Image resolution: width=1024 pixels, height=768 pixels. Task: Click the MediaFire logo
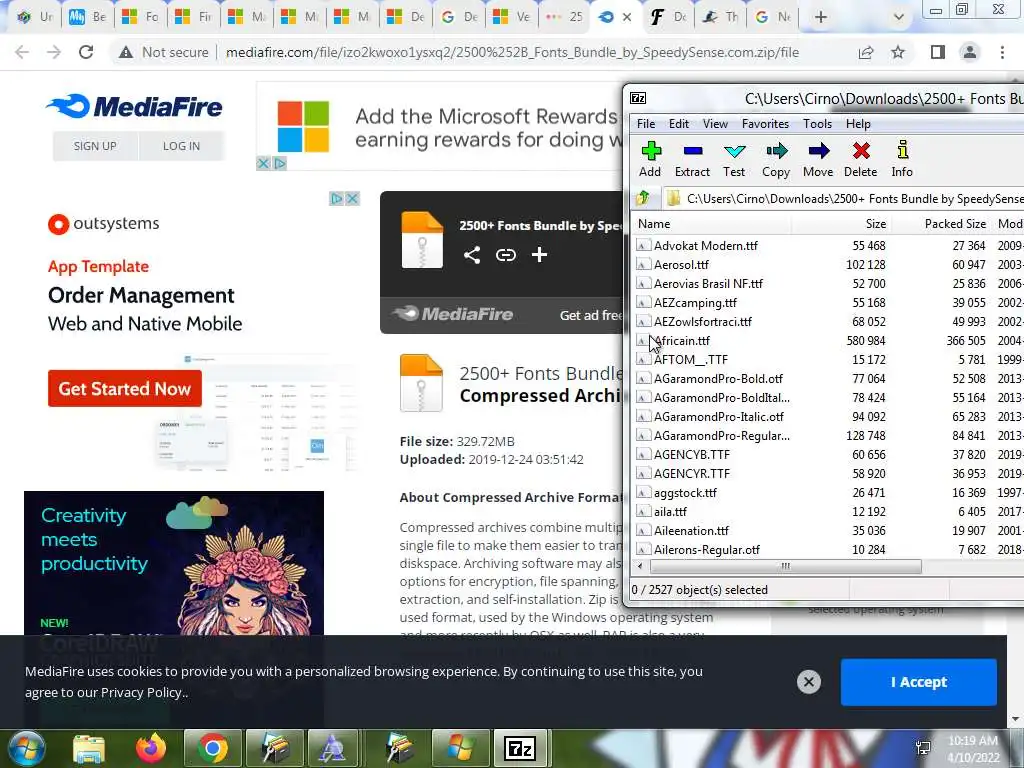[x=135, y=106]
